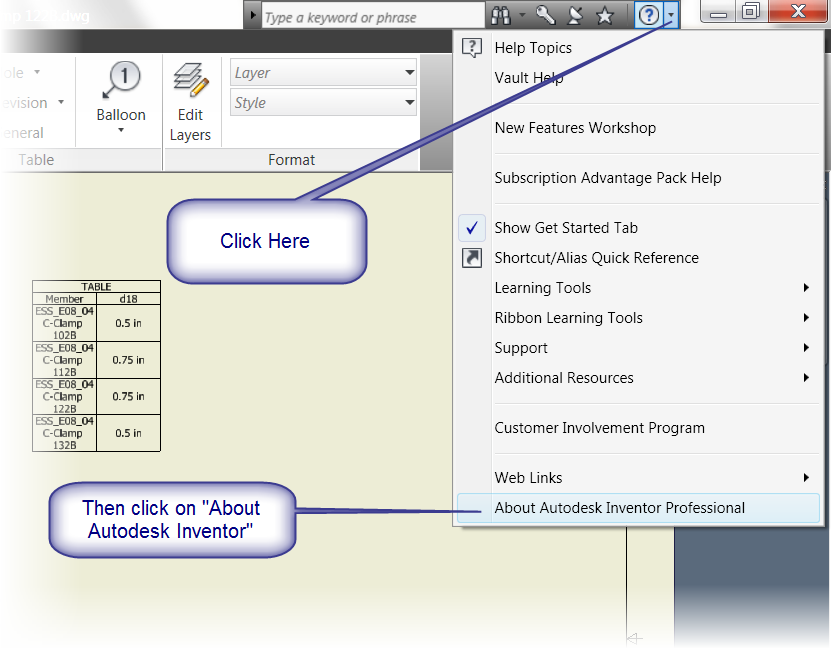Open the star Favorites icon

pyautogui.click(x=605, y=16)
